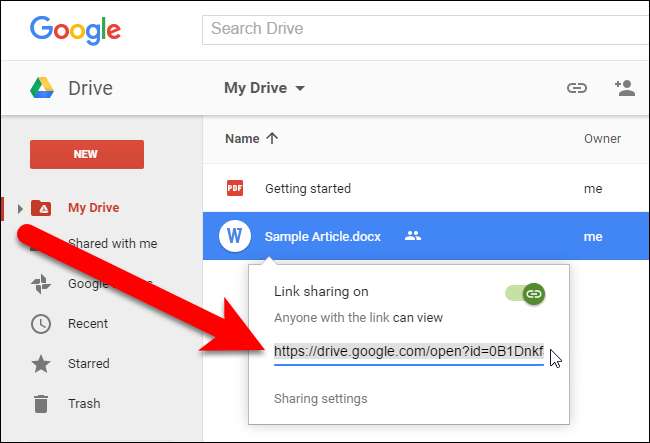
Task: Click the Search Drive box
Action: click(425, 29)
